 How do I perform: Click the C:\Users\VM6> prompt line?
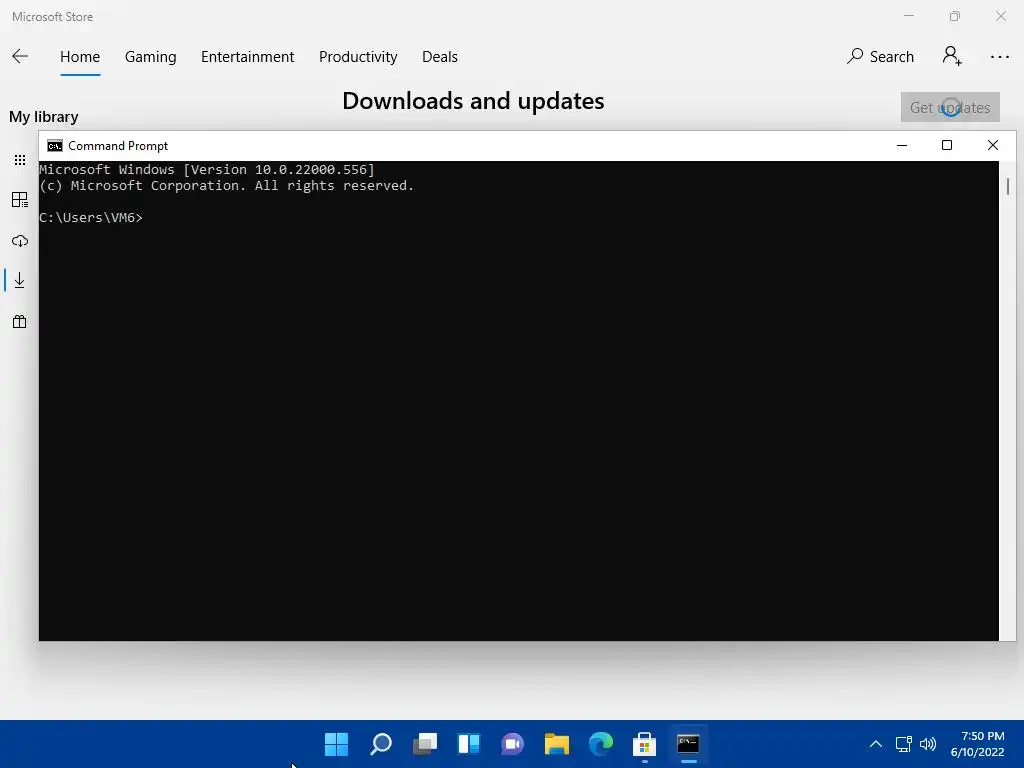point(91,217)
